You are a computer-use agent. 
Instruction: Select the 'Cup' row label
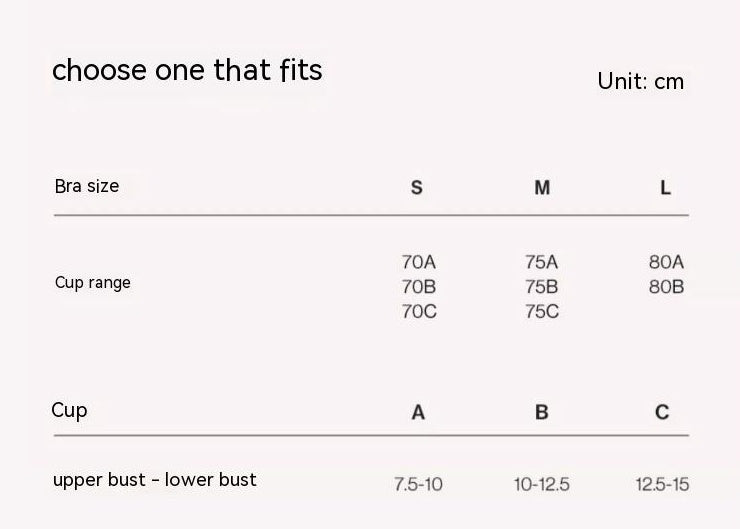coord(69,411)
